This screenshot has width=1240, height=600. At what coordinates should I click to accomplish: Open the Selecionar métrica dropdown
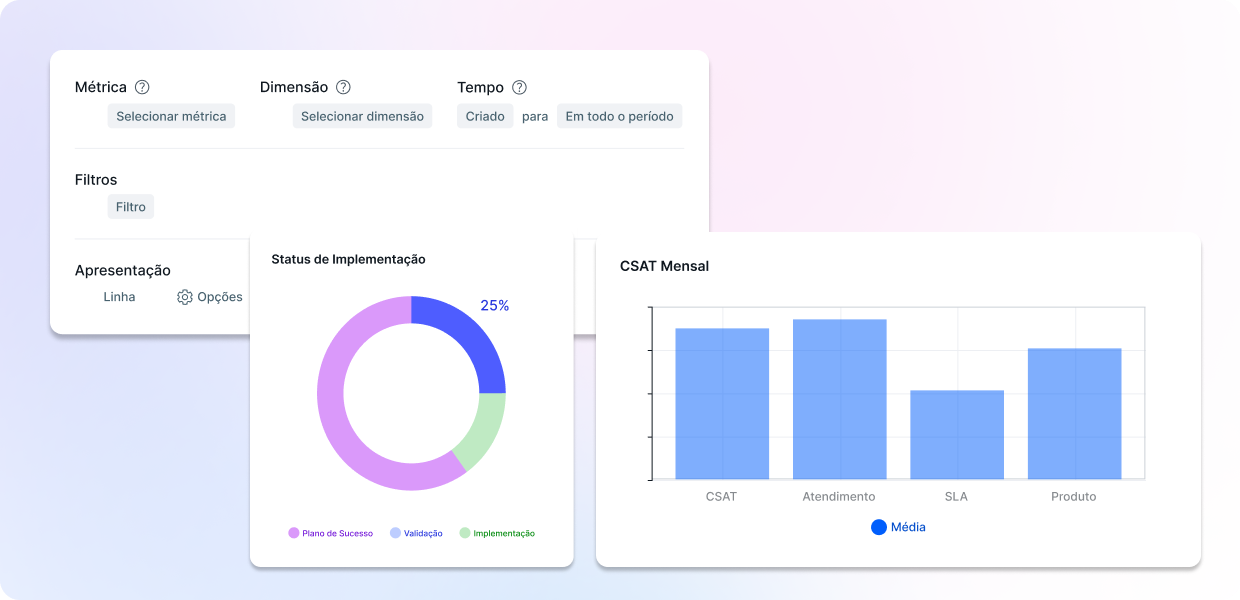click(171, 116)
